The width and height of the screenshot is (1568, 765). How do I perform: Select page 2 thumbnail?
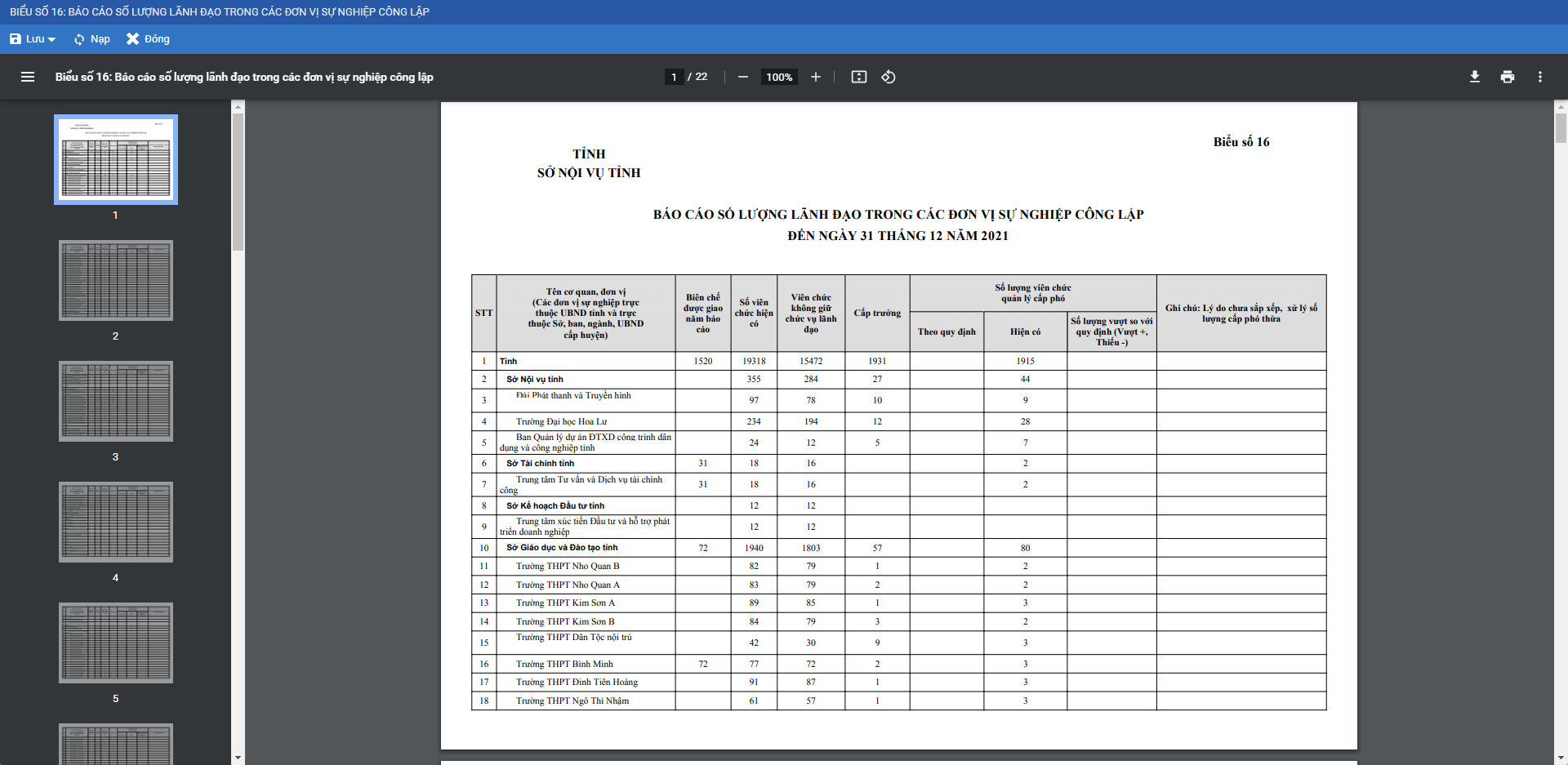(116, 280)
